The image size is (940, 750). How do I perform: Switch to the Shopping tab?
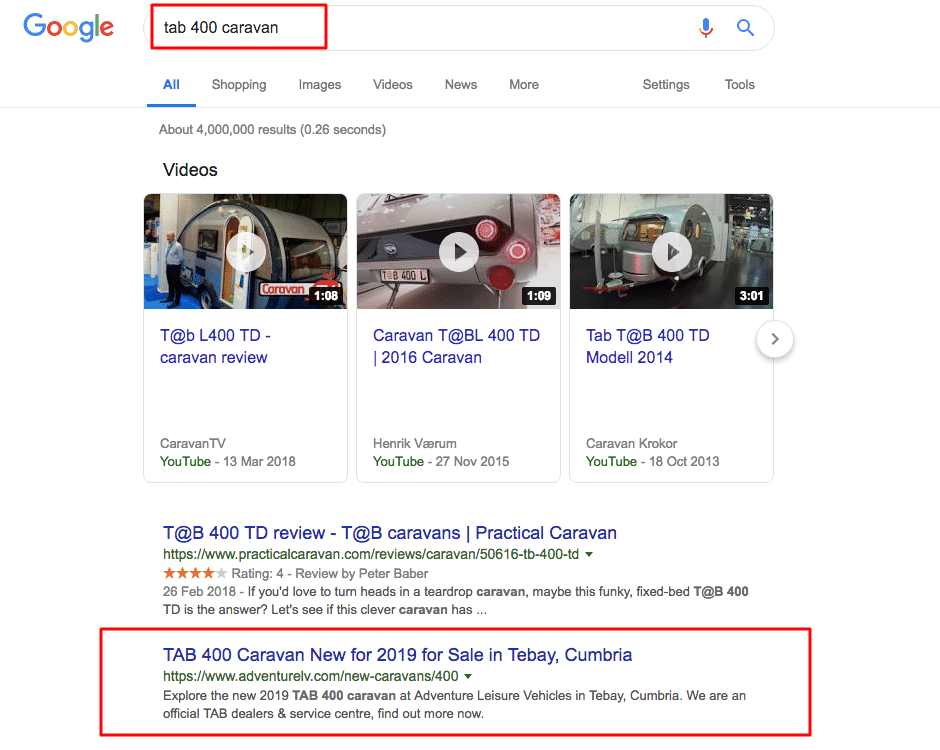(239, 85)
